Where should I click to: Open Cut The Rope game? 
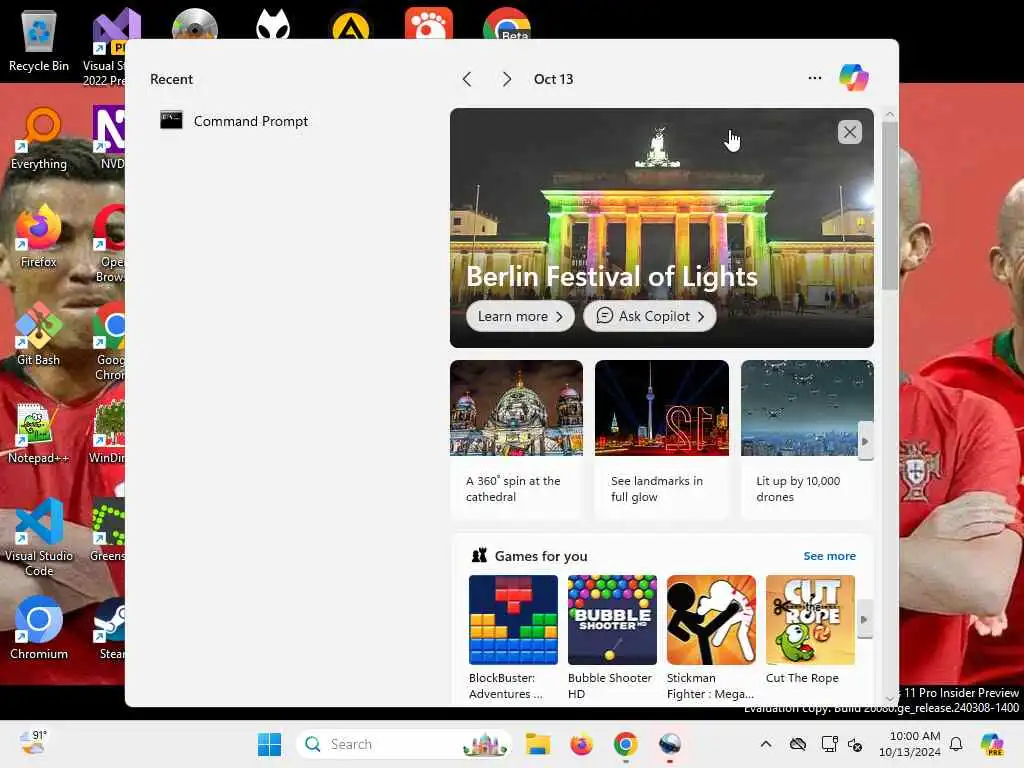tap(810, 630)
